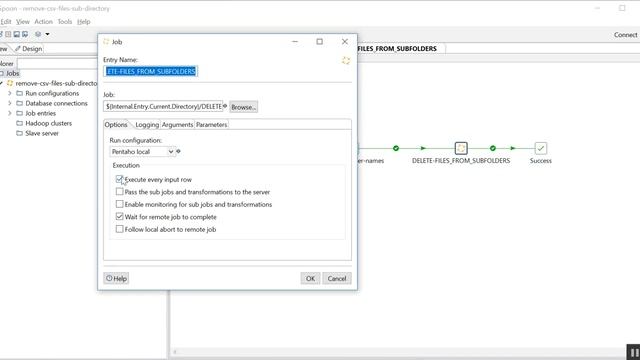640x360 pixels.
Task: Enable Follow local abort to remote job
Action: (119, 229)
